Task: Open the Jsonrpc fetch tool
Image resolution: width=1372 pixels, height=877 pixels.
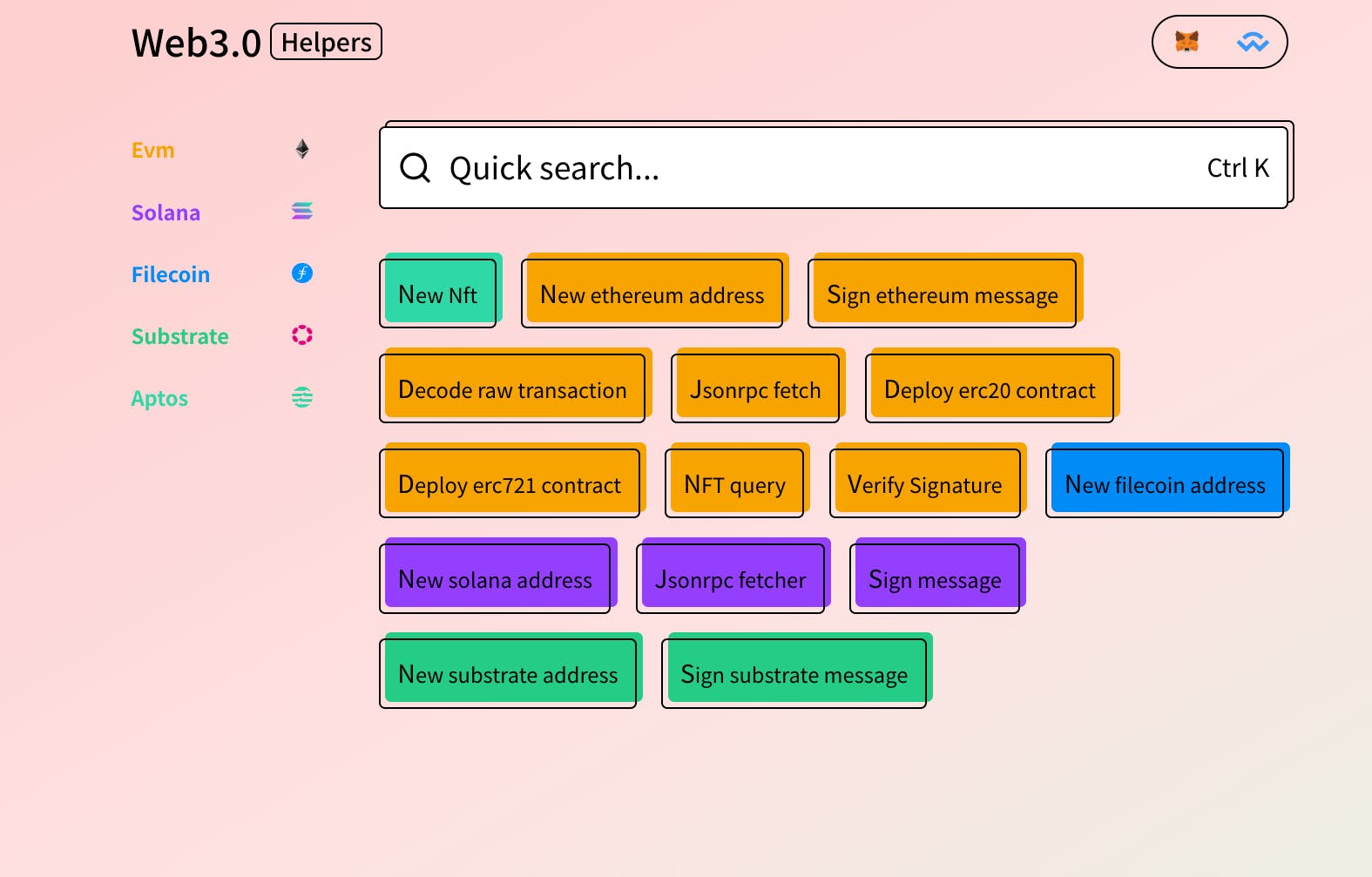Action: (x=755, y=389)
